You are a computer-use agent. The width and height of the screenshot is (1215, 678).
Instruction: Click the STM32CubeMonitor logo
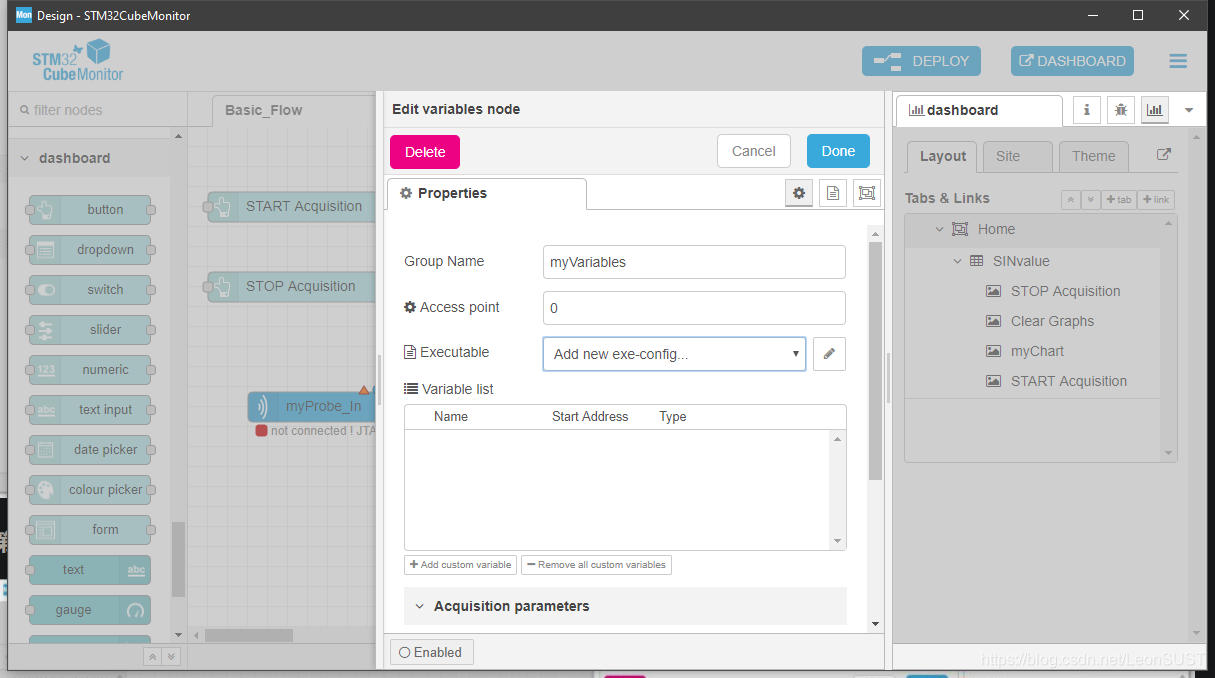click(78, 61)
